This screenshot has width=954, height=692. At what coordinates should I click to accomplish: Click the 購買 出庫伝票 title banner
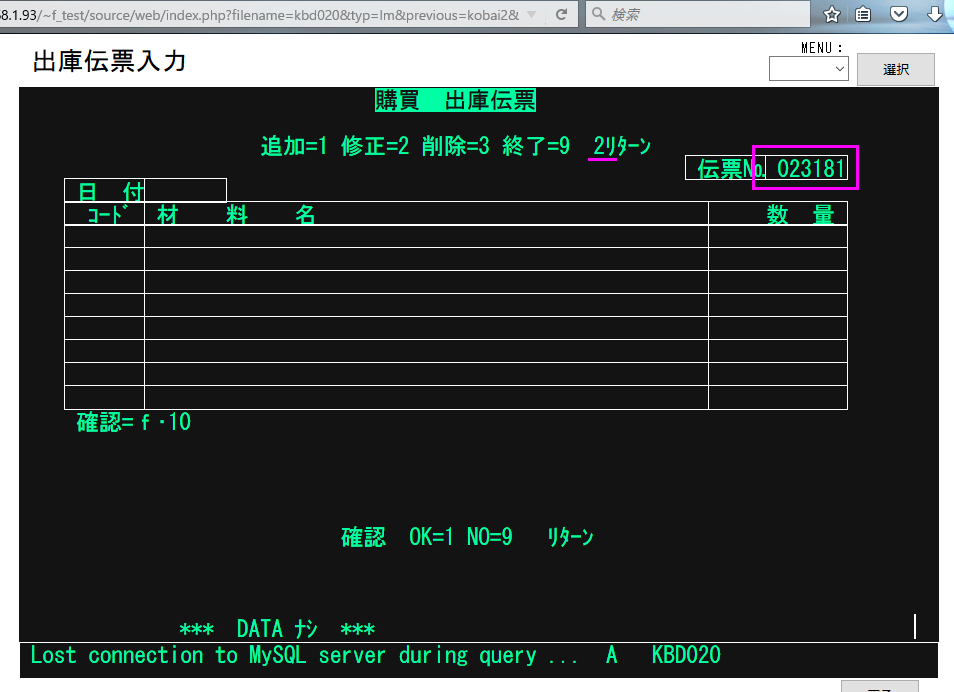pos(456,100)
